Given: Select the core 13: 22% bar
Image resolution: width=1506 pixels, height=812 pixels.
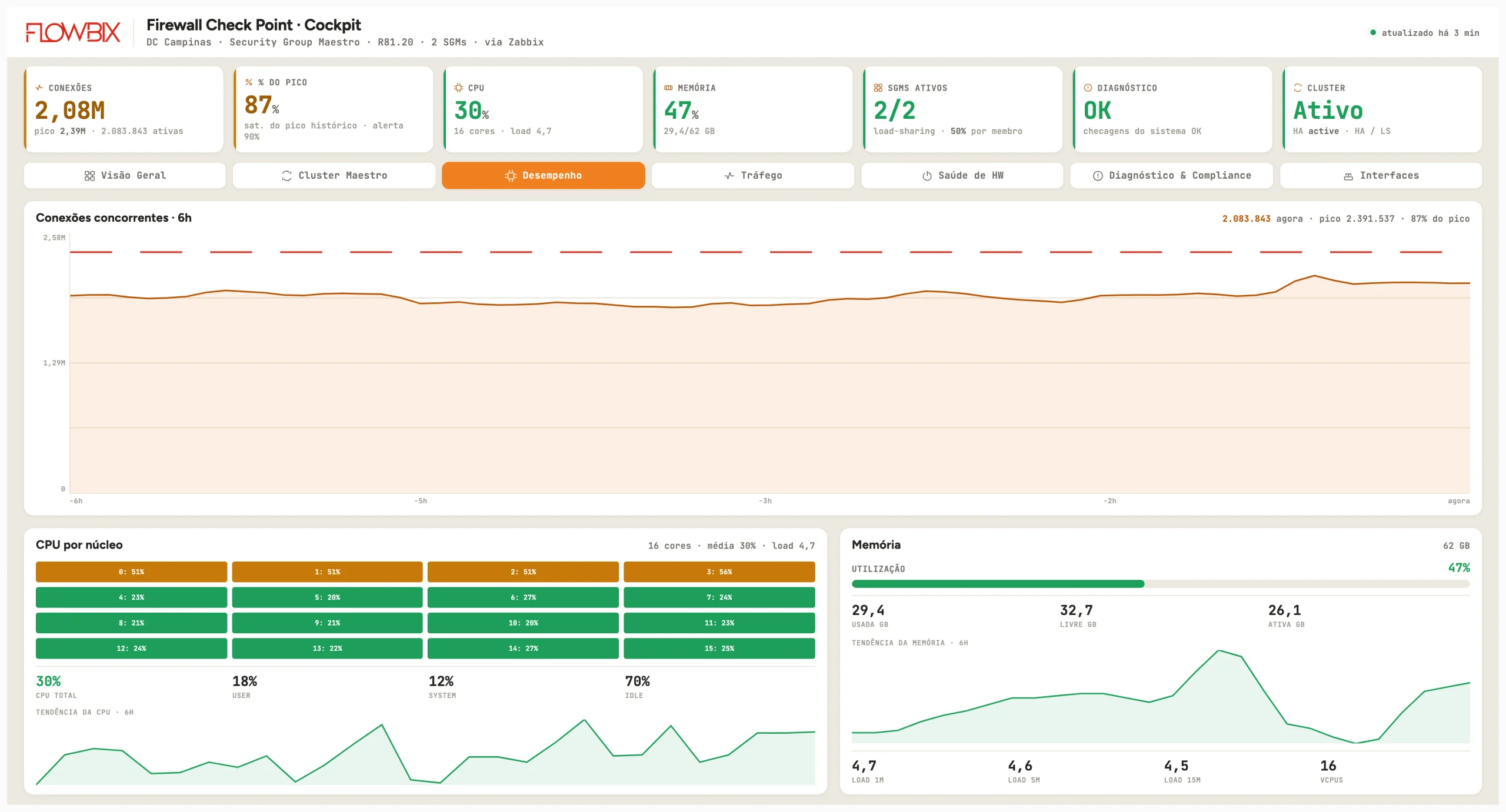Looking at the screenshot, I should pos(327,649).
